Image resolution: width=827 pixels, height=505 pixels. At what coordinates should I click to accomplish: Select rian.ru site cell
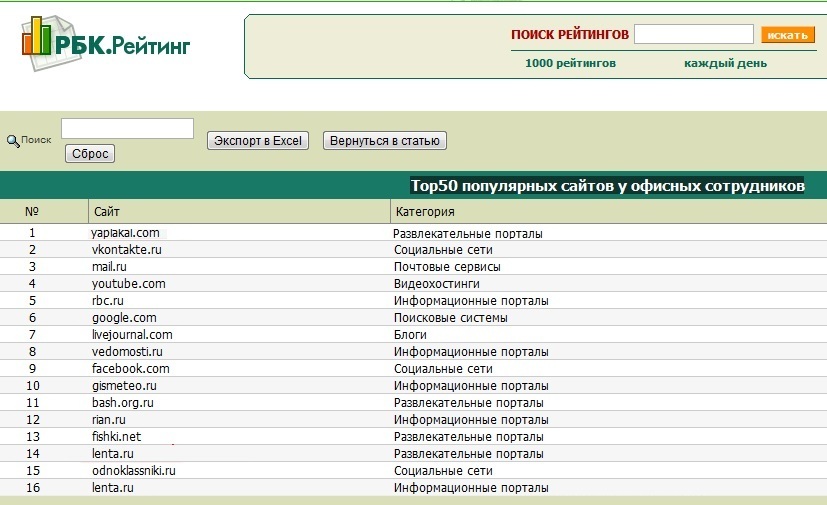coord(109,420)
